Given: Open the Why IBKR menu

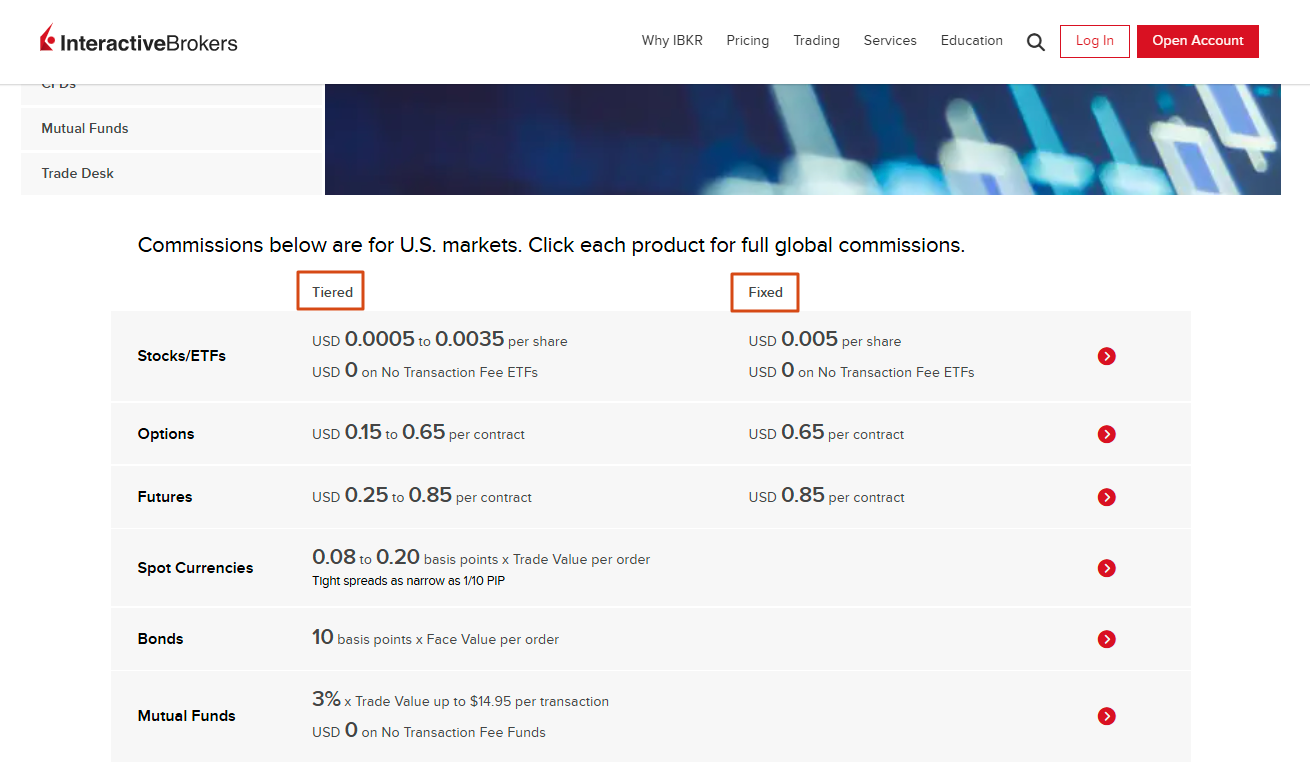Looking at the screenshot, I should coord(672,41).
